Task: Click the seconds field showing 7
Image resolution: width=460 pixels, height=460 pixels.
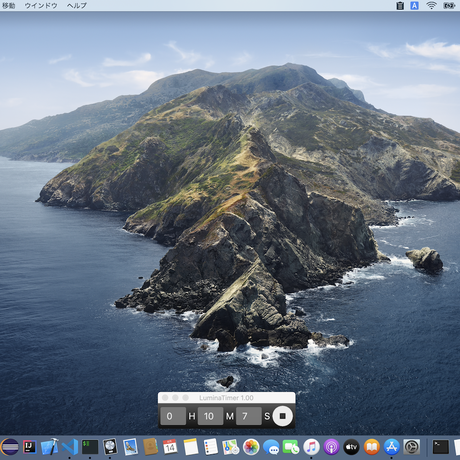Action: tap(249, 416)
